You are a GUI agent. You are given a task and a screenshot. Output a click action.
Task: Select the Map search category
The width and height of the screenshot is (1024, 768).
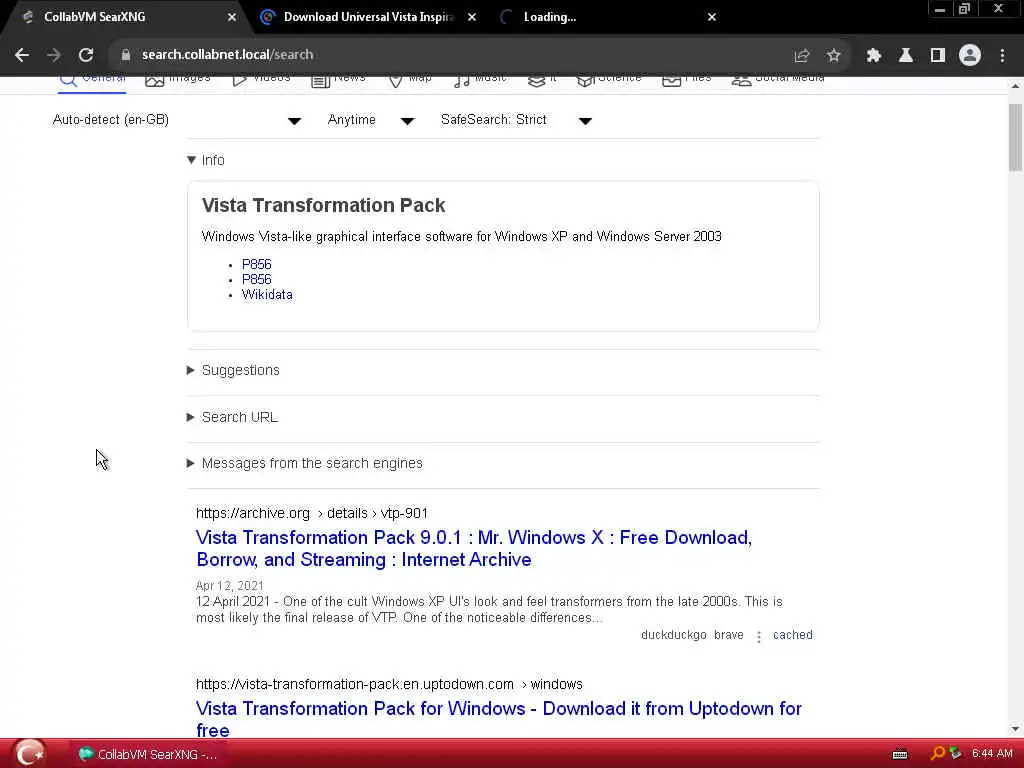(409, 79)
